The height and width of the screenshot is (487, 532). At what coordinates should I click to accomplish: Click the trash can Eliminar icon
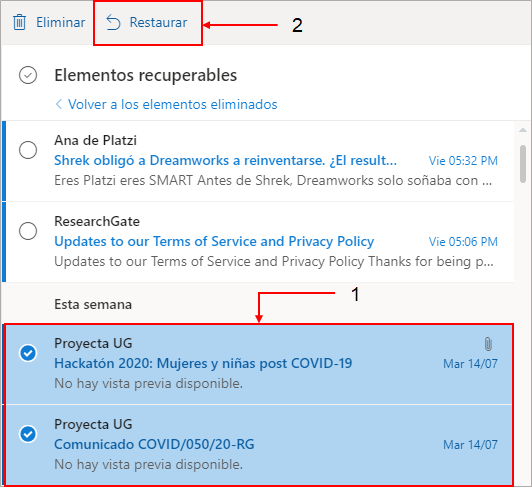[x=19, y=22]
